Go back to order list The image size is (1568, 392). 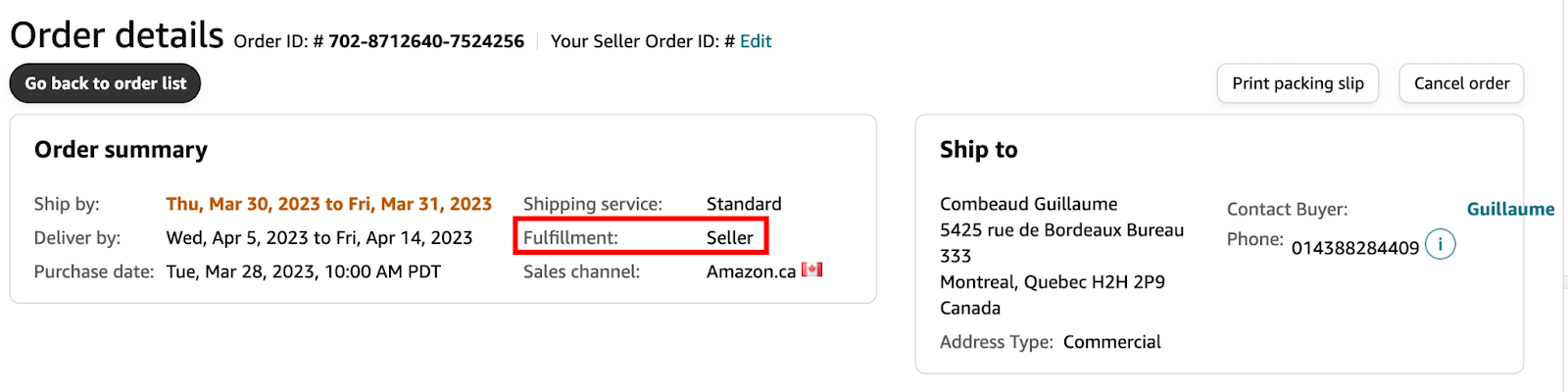coord(106,83)
